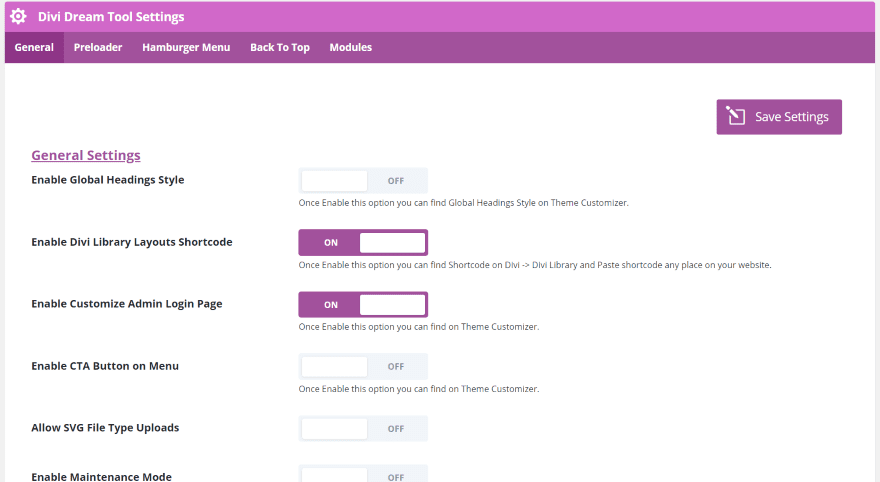Click the Allow SVG File Type Uploads label
The height and width of the screenshot is (482, 880).
(x=105, y=428)
